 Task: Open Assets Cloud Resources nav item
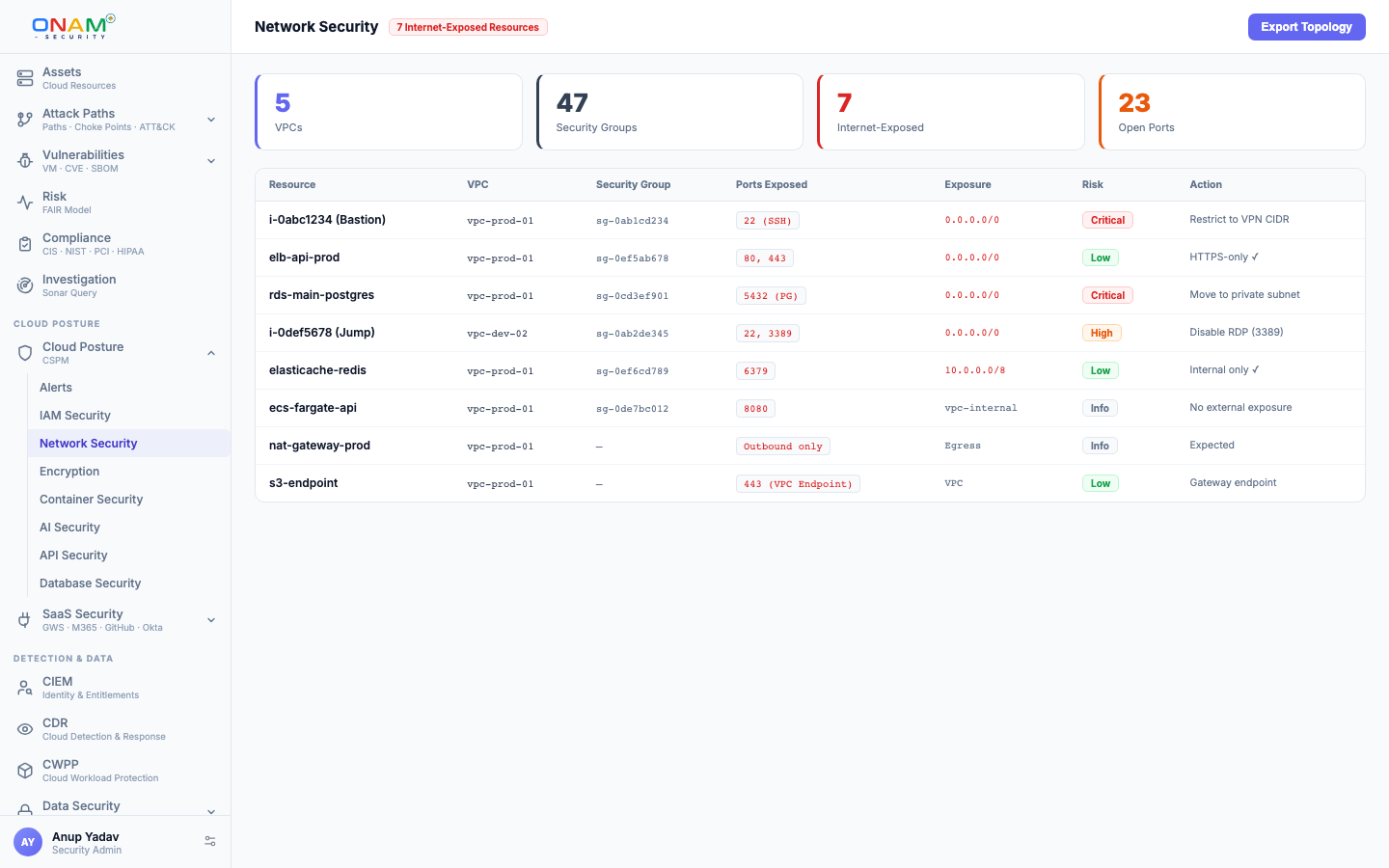(116, 78)
